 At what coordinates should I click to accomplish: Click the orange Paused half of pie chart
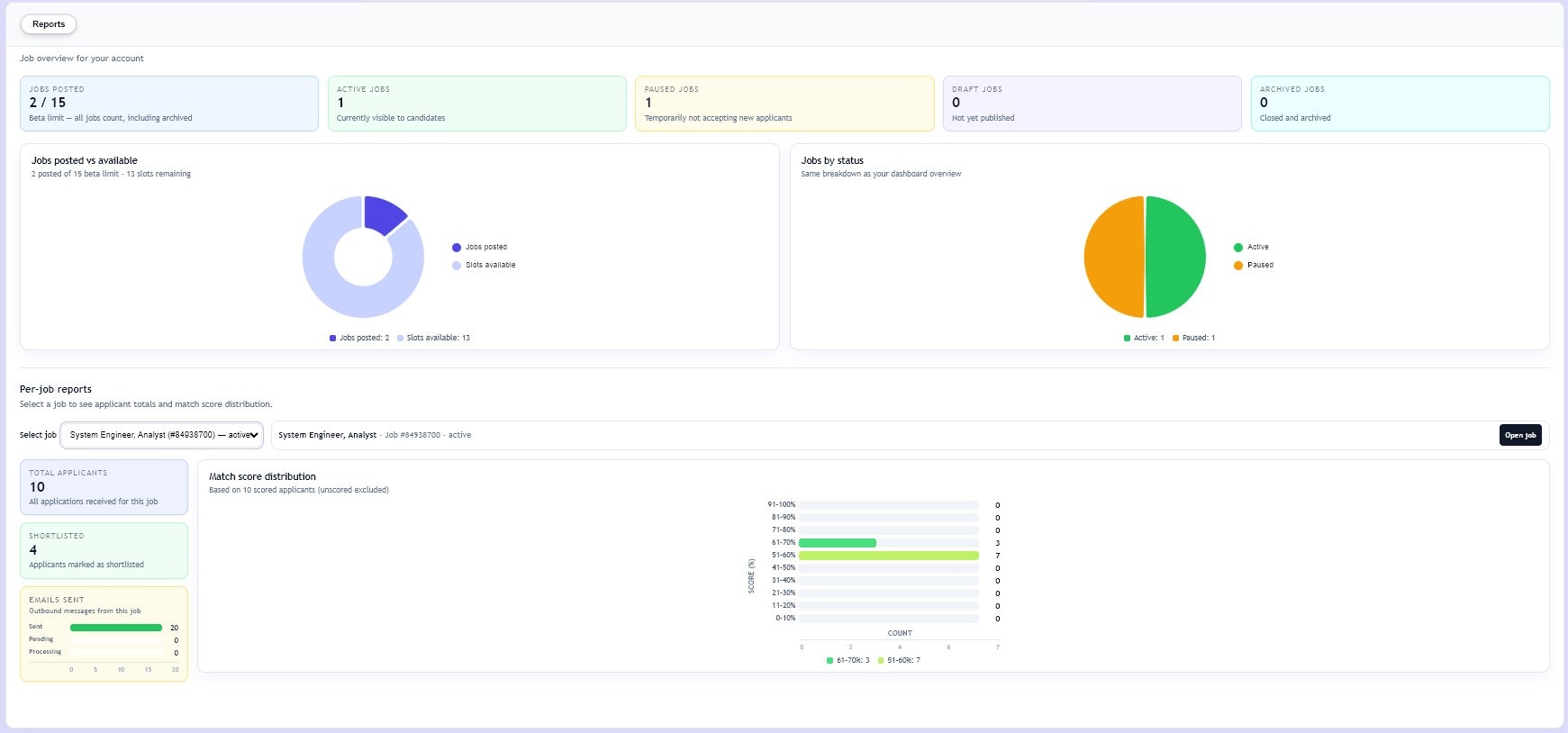pyautogui.click(x=1113, y=257)
